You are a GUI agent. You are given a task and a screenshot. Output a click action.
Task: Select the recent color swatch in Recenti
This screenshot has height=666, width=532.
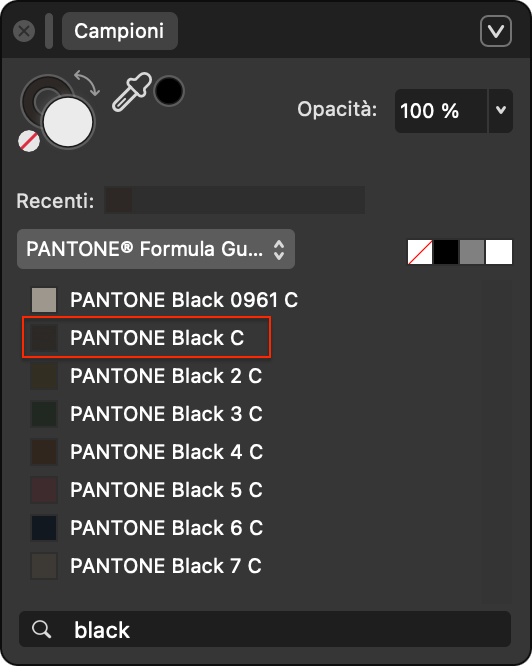click(x=118, y=200)
